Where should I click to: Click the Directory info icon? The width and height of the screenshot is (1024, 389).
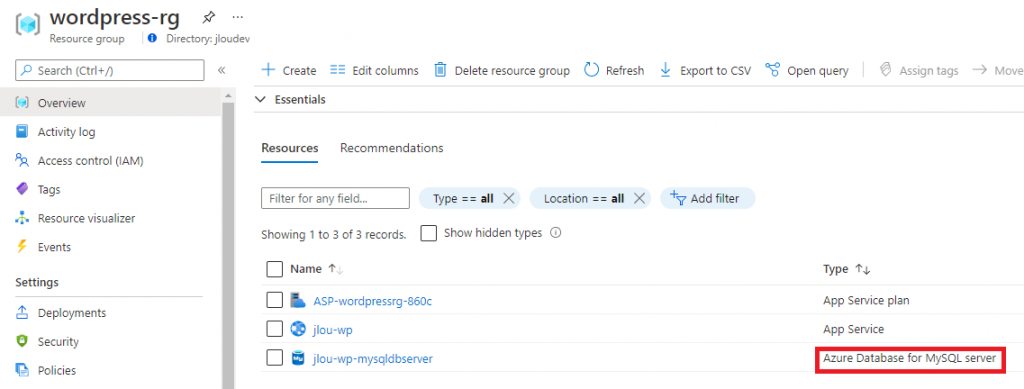pyautogui.click(x=152, y=38)
